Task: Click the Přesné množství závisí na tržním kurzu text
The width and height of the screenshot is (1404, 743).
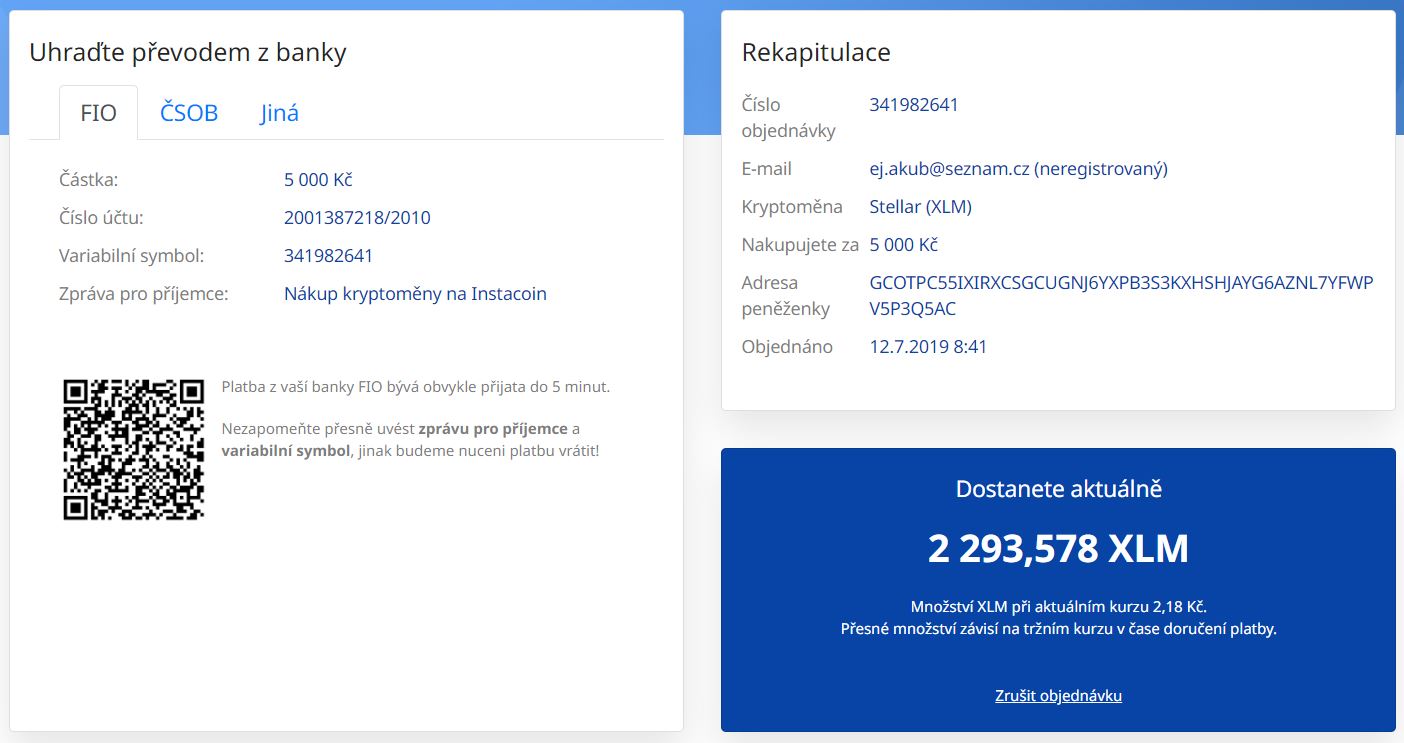Action: click(x=1058, y=629)
